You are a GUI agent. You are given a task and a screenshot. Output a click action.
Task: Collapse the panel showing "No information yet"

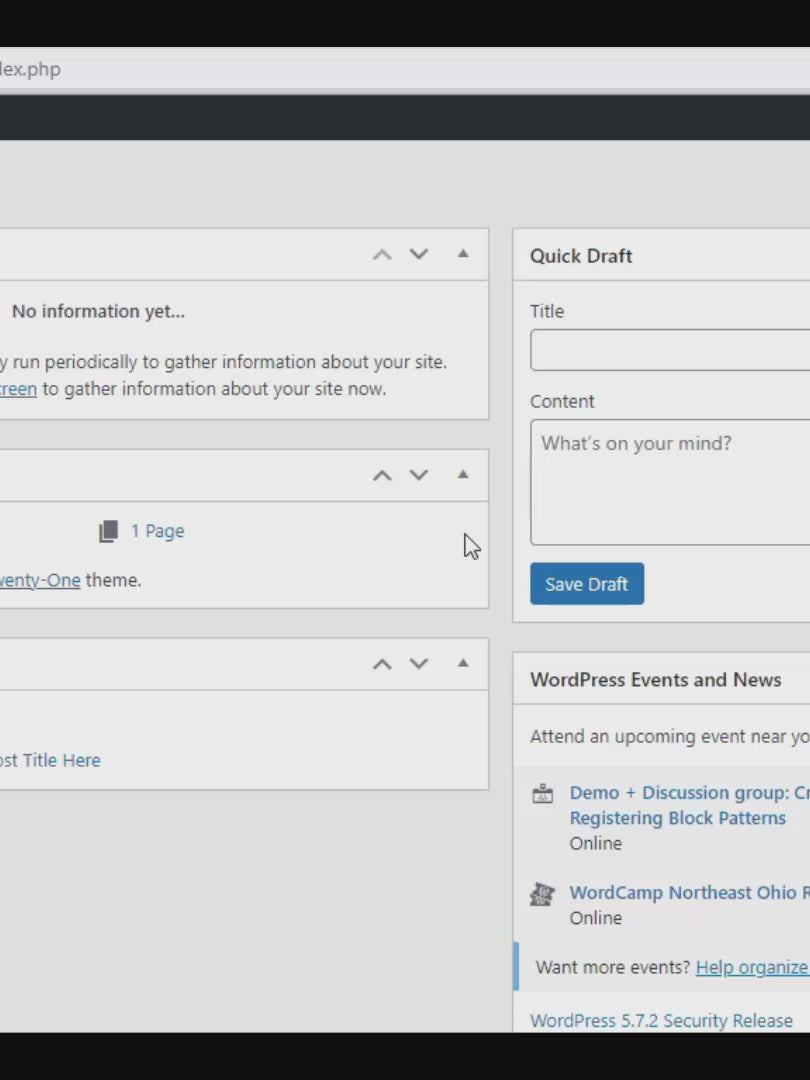(463, 254)
